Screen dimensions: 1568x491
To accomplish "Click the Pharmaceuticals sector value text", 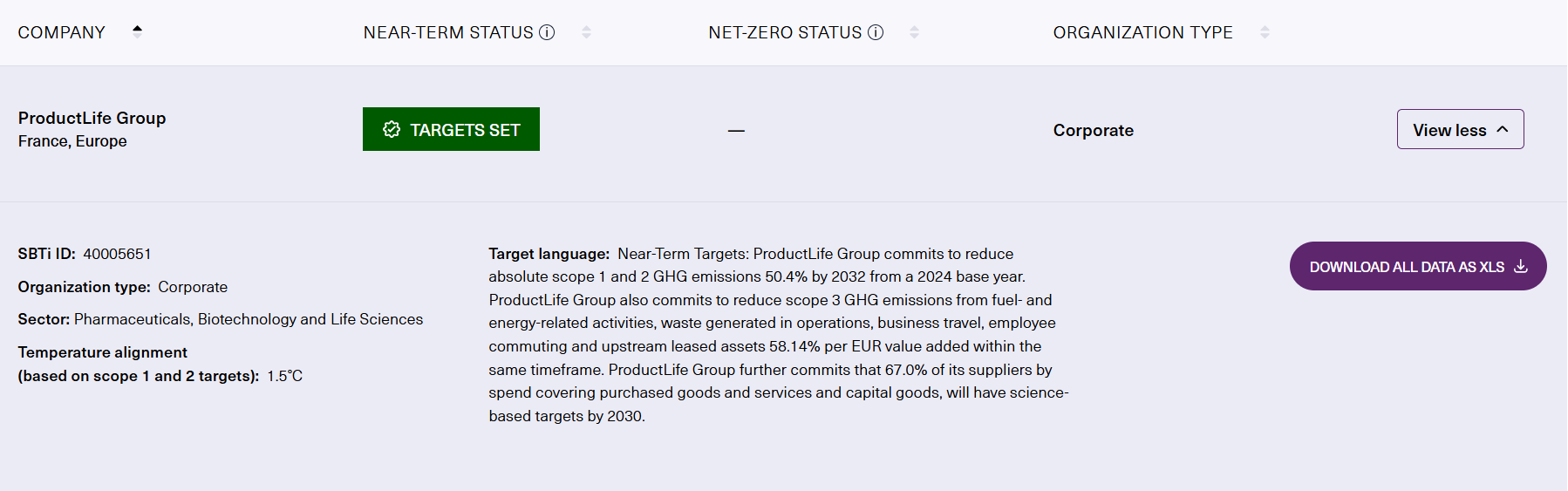I will (249, 319).
